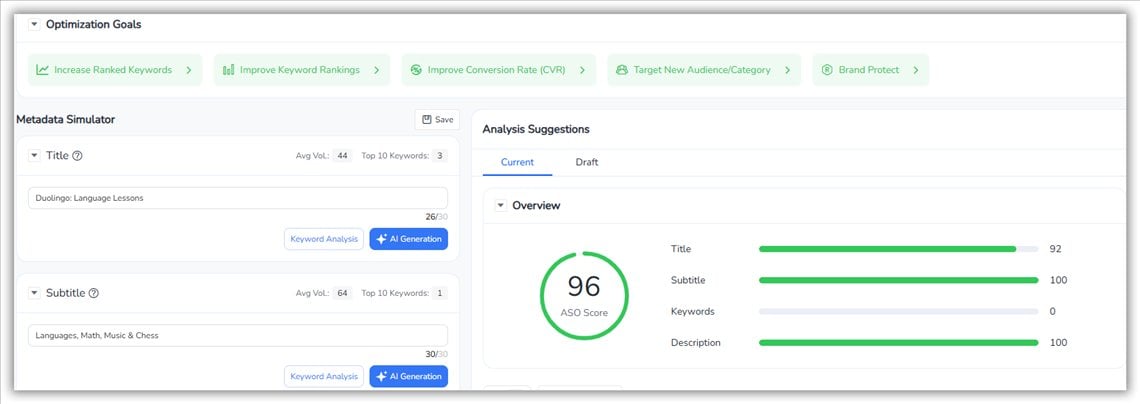Image resolution: width=1140 pixels, height=404 pixels.
Task: Click the Title Avg Vol value 44
Action: click(x=342, y=155)
